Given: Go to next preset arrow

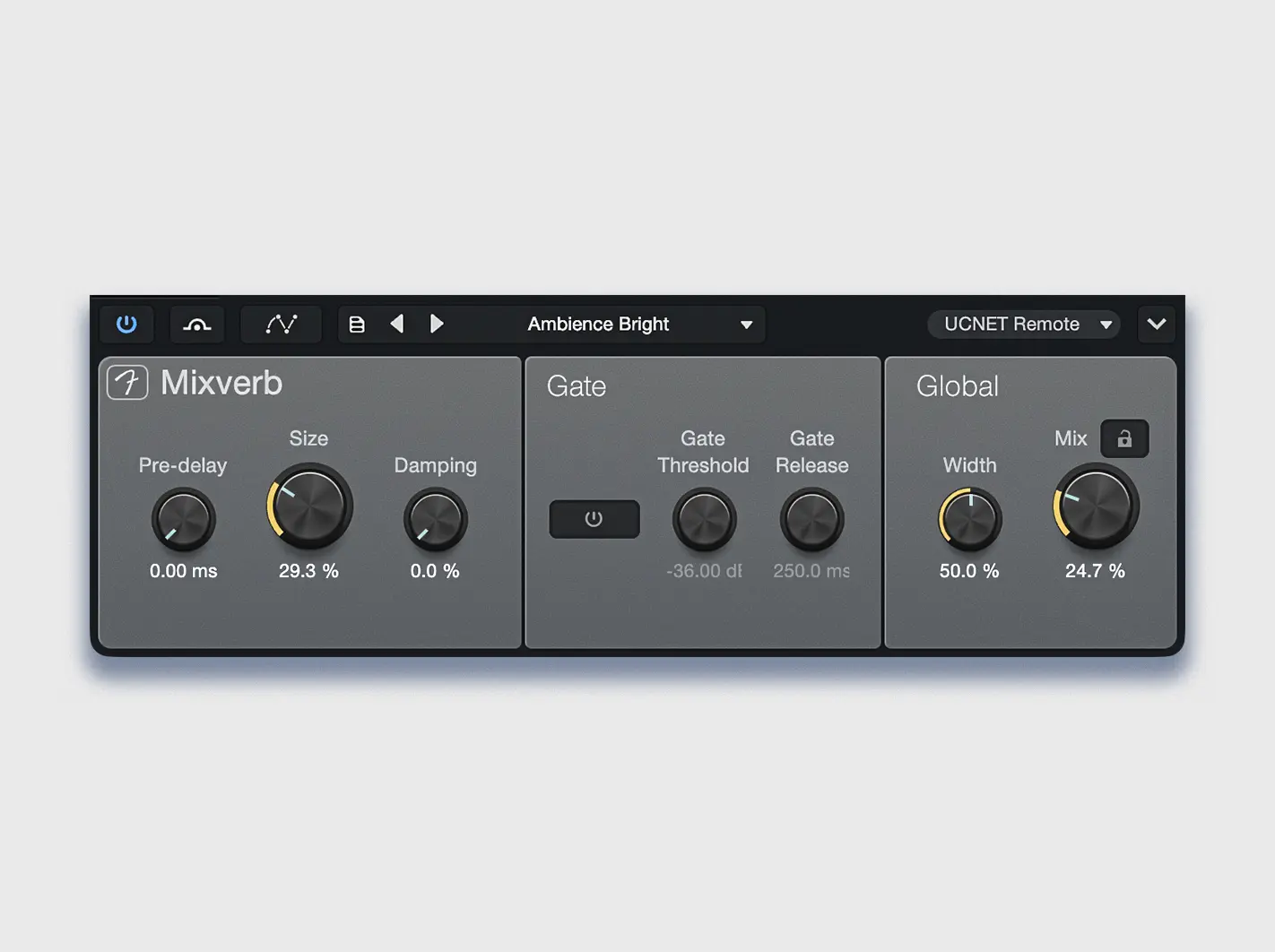Looking at the screenshot, I should (437, 324).
